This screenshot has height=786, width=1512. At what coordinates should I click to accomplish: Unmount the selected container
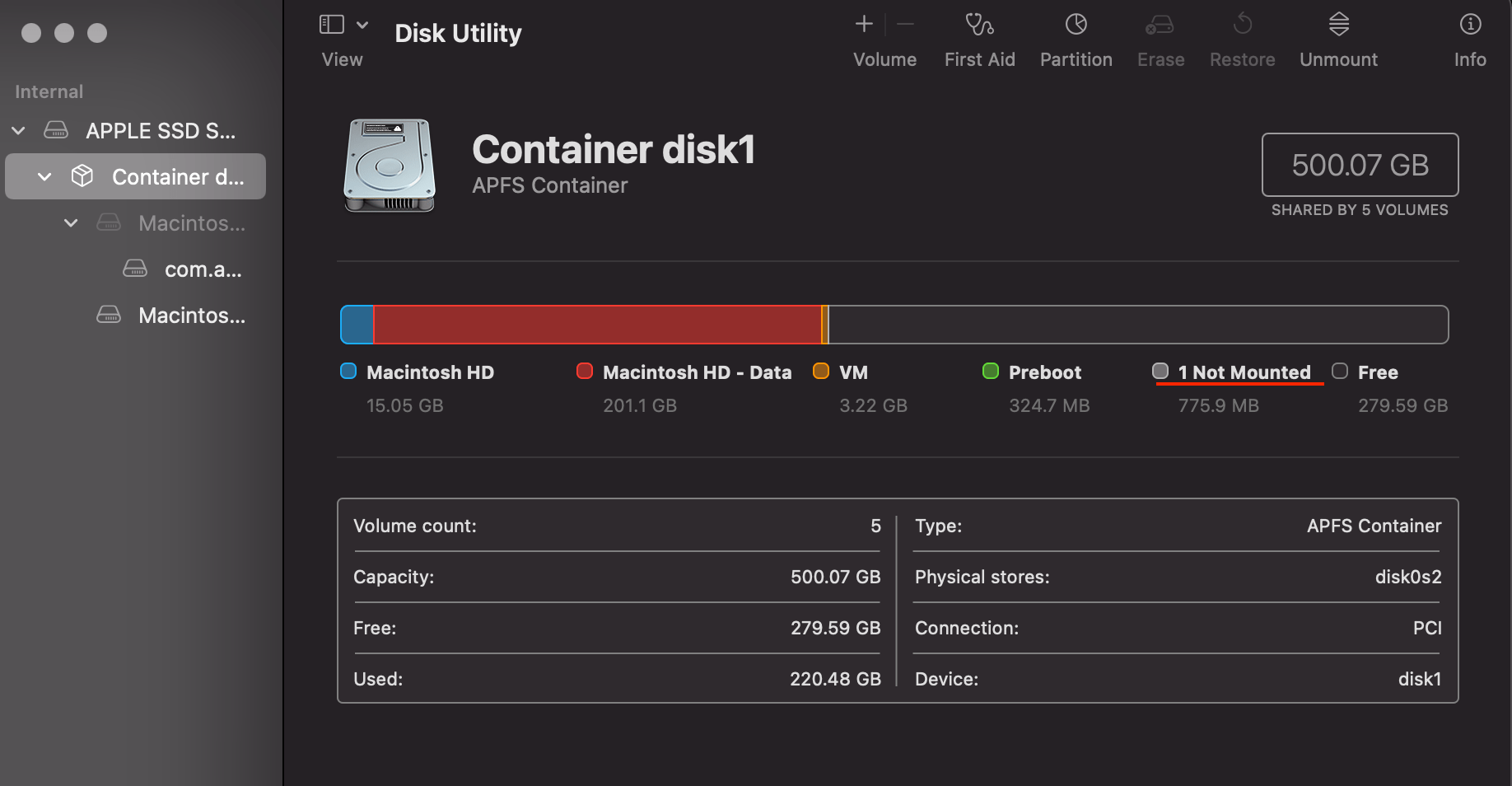[1337, 37]
